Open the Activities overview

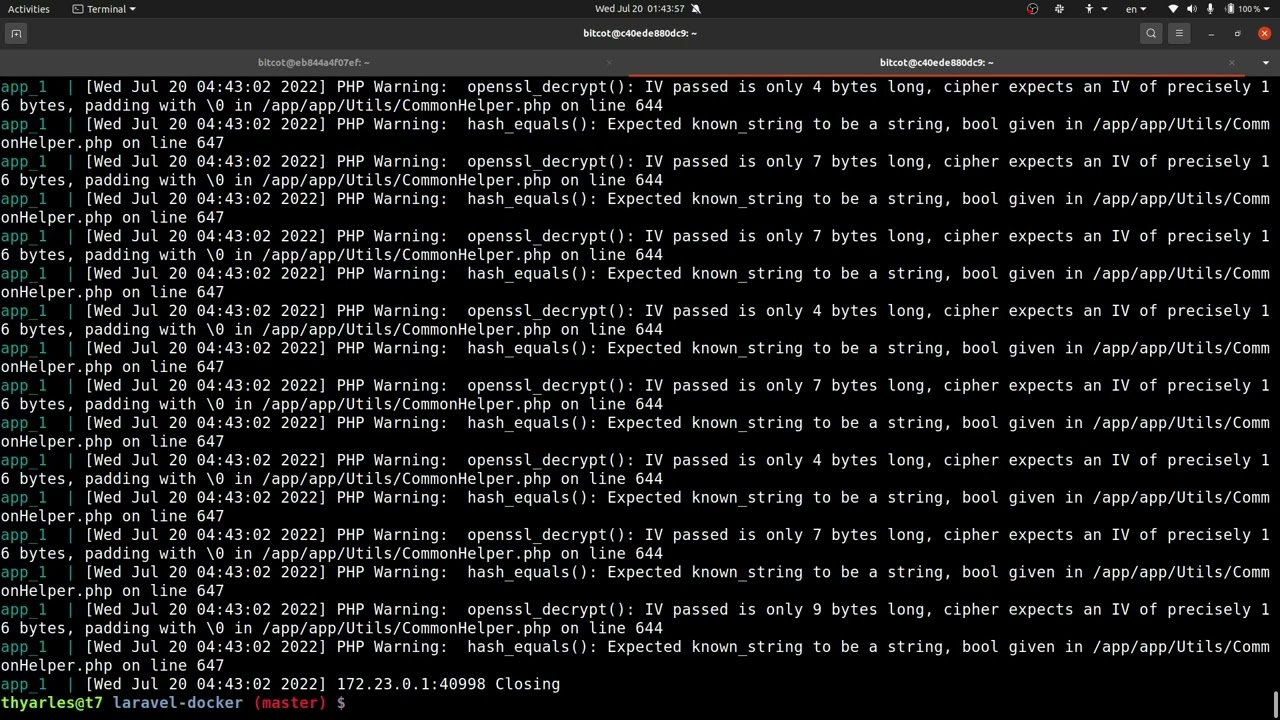(x=28, y=9)
